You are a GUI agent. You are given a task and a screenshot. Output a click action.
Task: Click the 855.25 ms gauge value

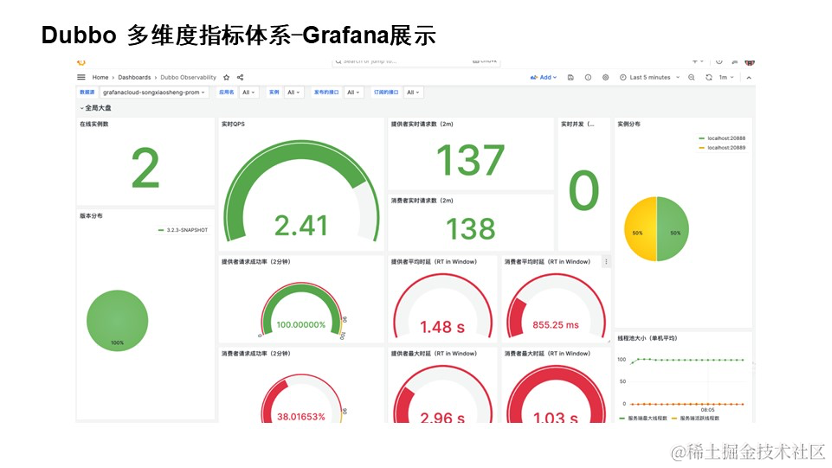tap(556, 325)
